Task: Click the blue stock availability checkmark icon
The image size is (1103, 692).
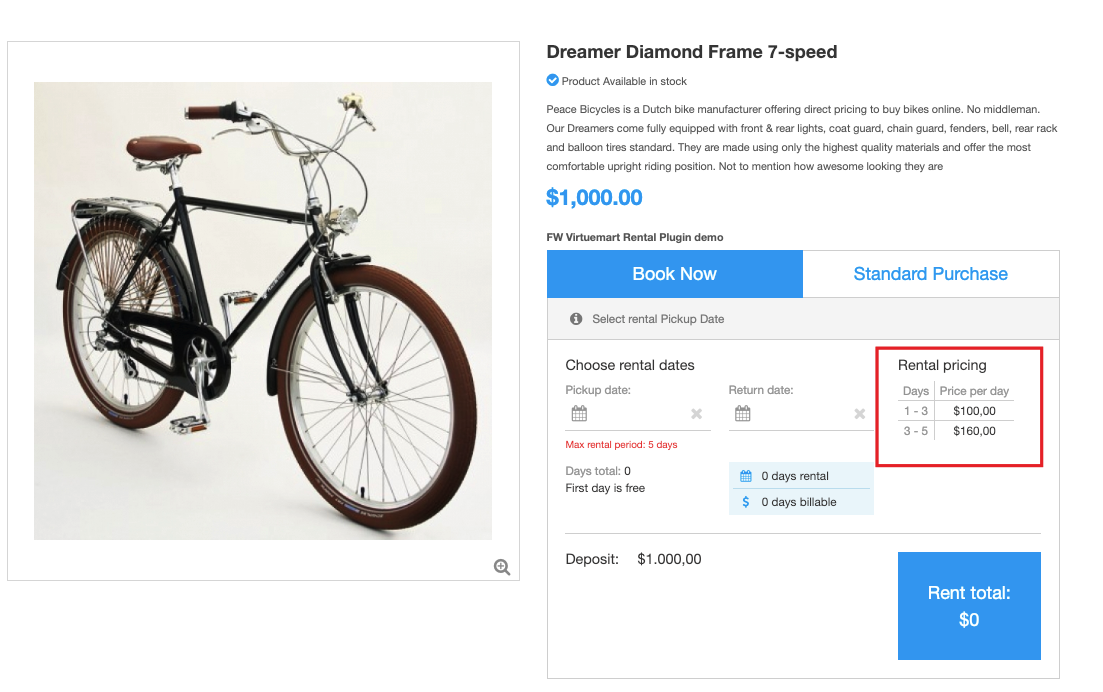Action: pos(552,81)
